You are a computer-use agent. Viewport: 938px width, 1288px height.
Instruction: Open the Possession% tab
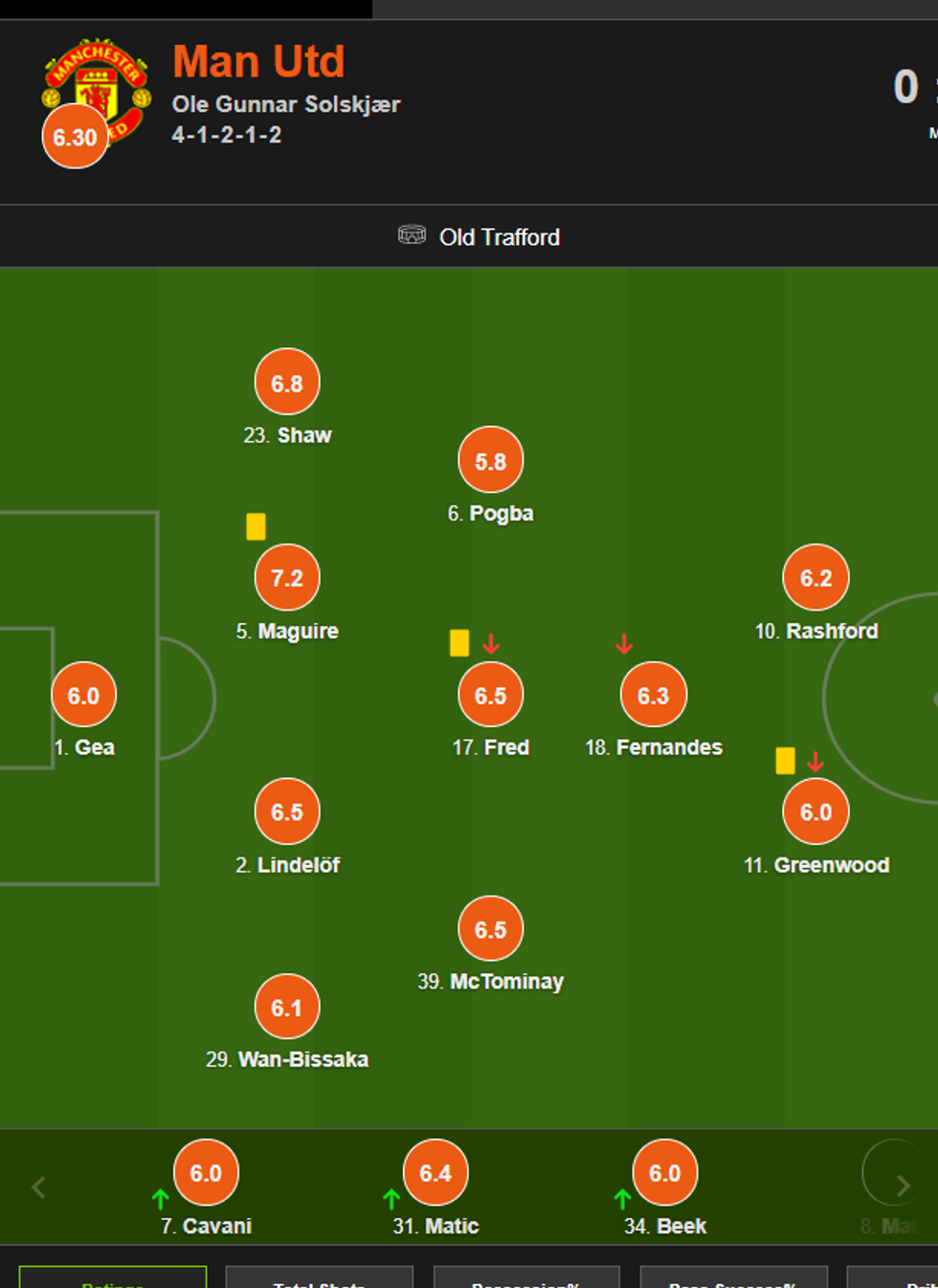(525, 1279)
